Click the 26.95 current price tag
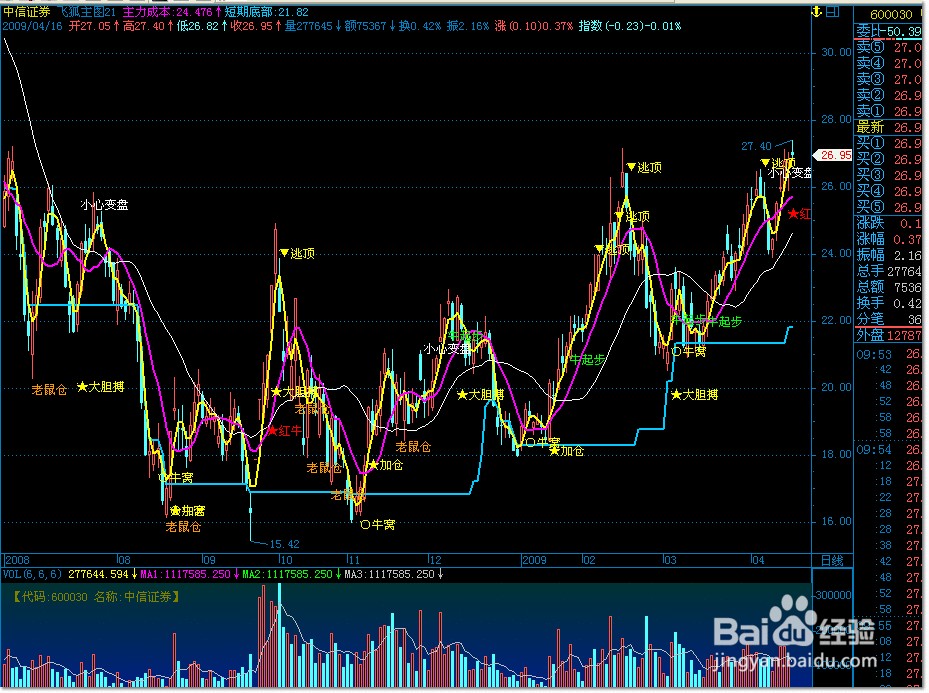This screenshot has height=693, width=929. 835,155
